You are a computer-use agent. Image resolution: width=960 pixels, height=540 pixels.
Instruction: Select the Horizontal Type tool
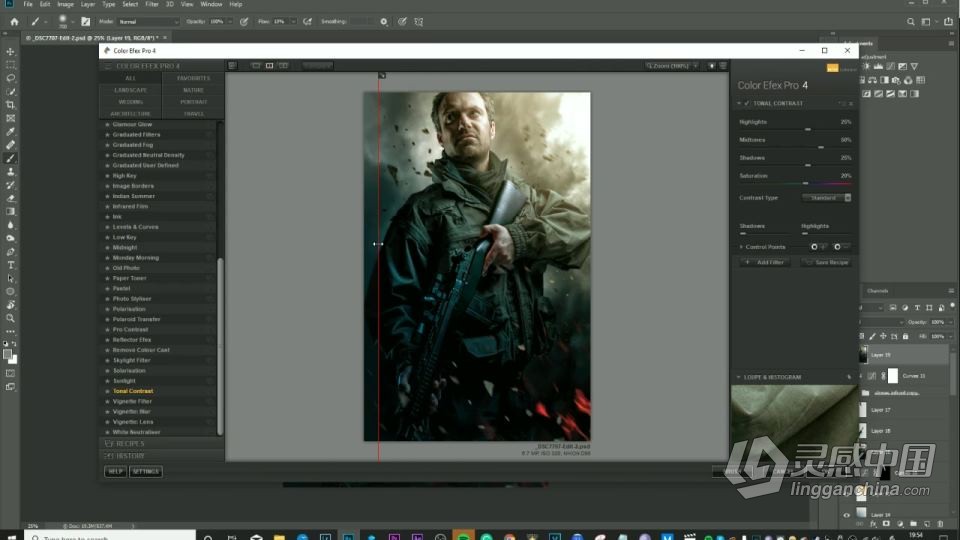[10, 265]
